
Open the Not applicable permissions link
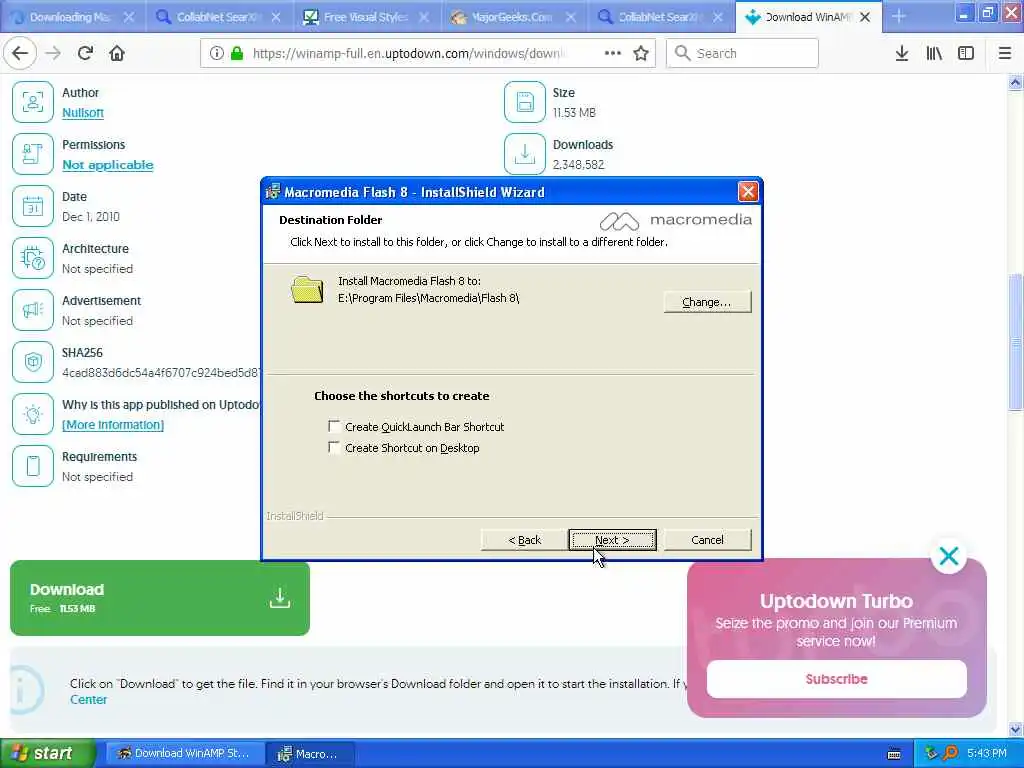tap(108, 165)
